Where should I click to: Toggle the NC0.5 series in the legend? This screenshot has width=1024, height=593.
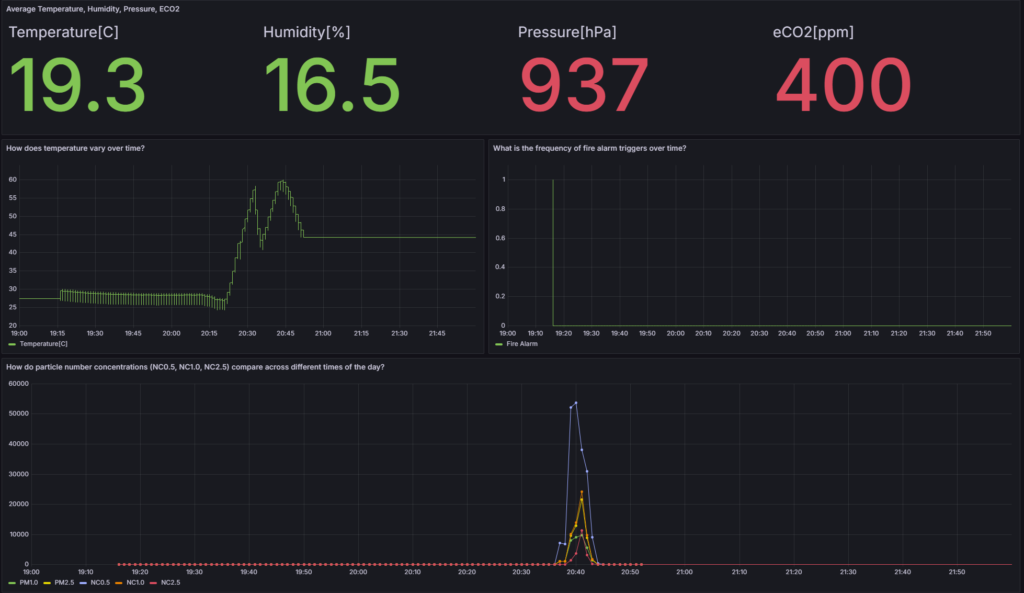click(102, 582)
